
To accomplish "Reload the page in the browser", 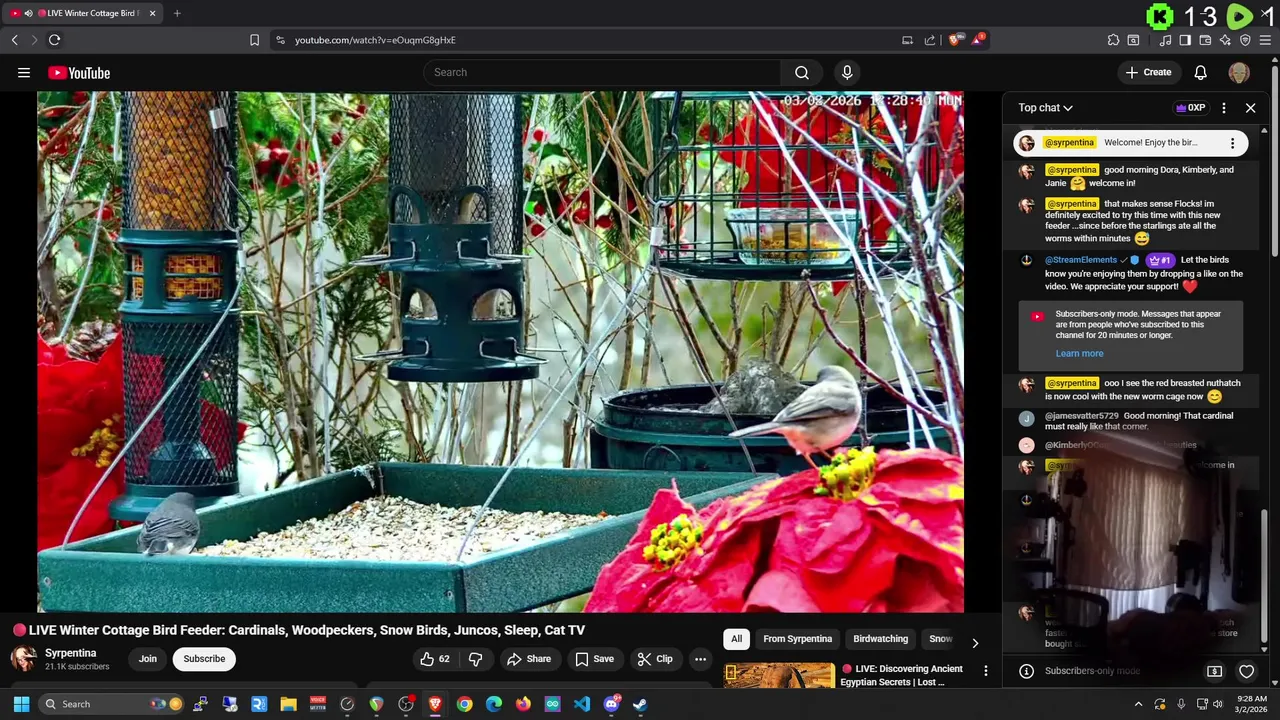I will pyautogui.click(x=54, y=40).
